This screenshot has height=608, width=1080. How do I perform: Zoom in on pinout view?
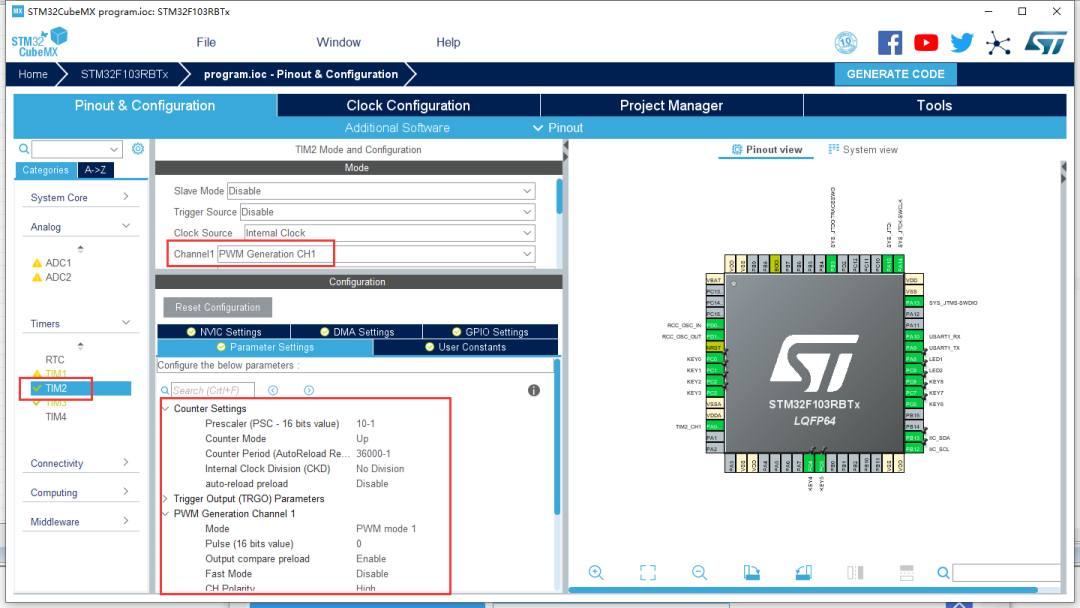pos(596,572)
